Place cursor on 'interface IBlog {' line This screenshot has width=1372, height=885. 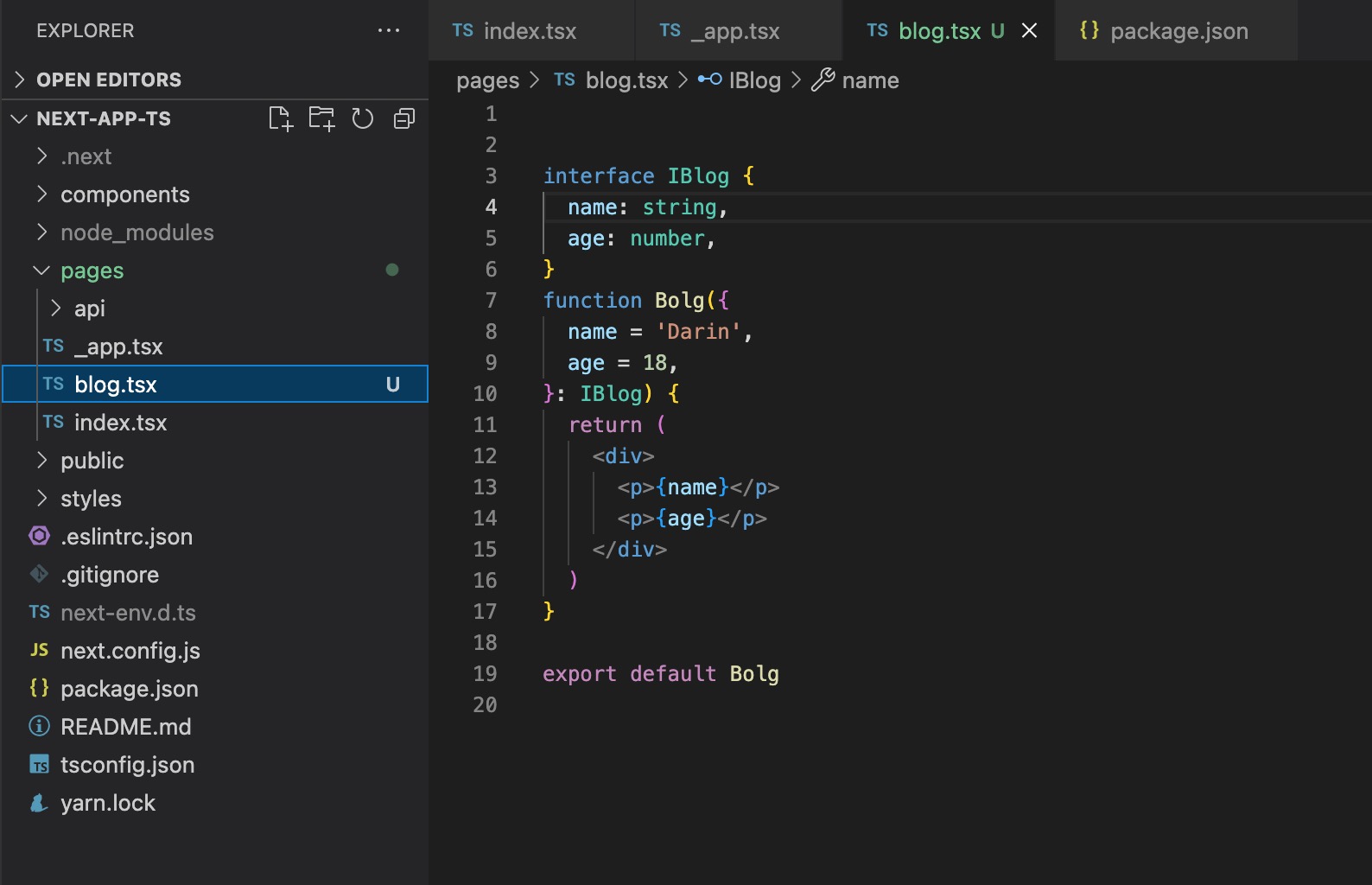click(649, 175)
